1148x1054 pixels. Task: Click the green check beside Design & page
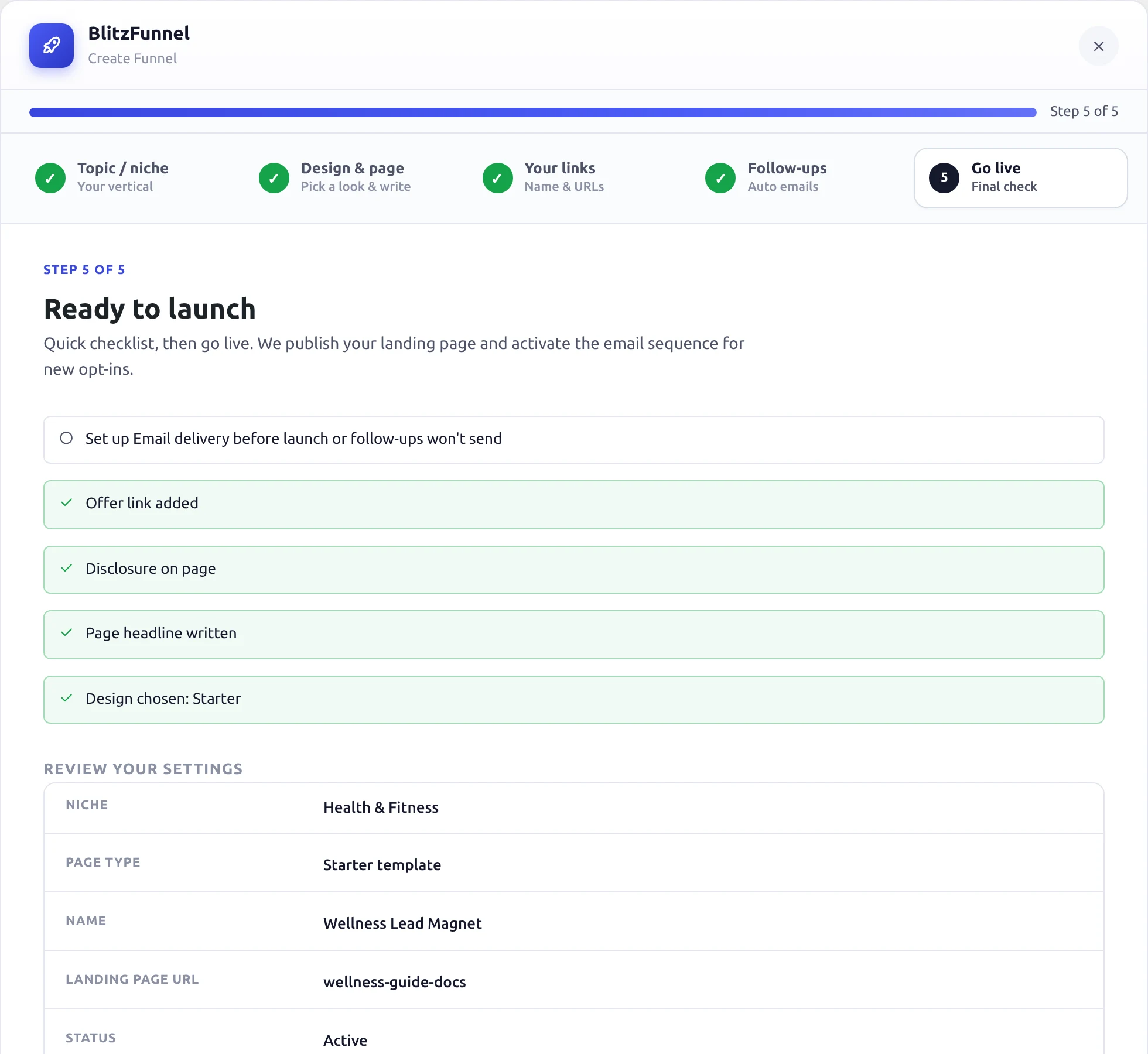click(x=274, y=178)
